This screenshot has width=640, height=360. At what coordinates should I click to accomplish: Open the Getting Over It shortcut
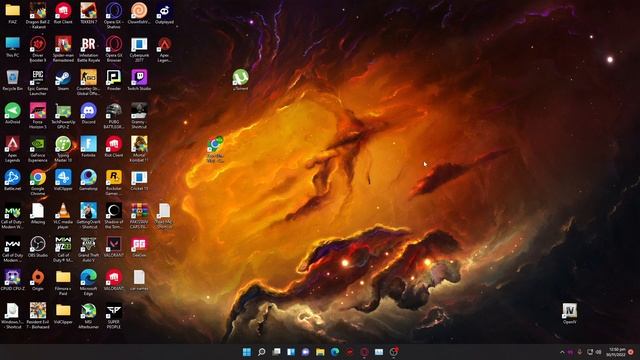click(x=89, y=216)
